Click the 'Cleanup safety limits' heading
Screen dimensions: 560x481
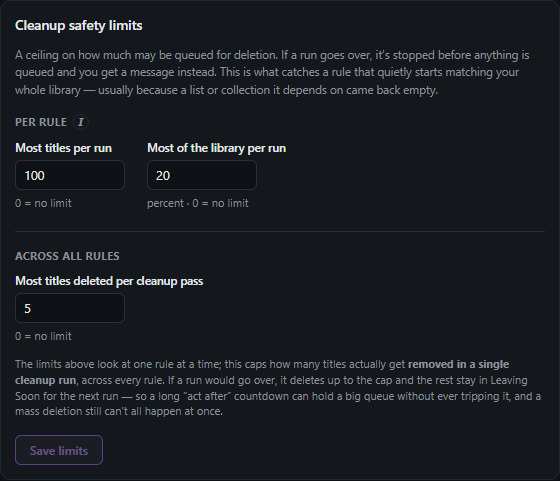(79, 26)
